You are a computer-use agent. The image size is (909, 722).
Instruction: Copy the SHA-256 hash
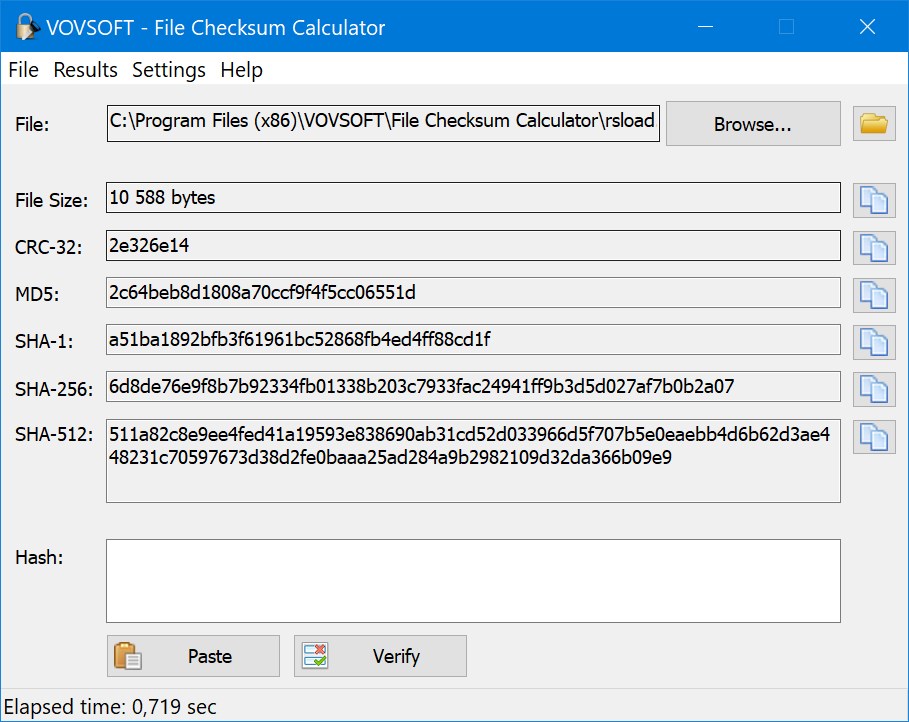[874, 389]
